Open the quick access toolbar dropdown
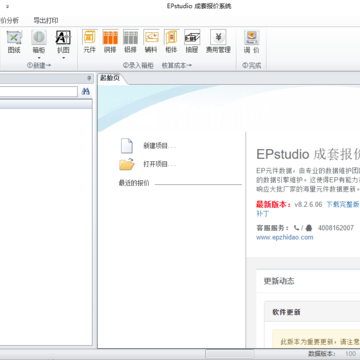Image resolution: width=360 pixels, height=360 pixels. [x=7, y=6]
